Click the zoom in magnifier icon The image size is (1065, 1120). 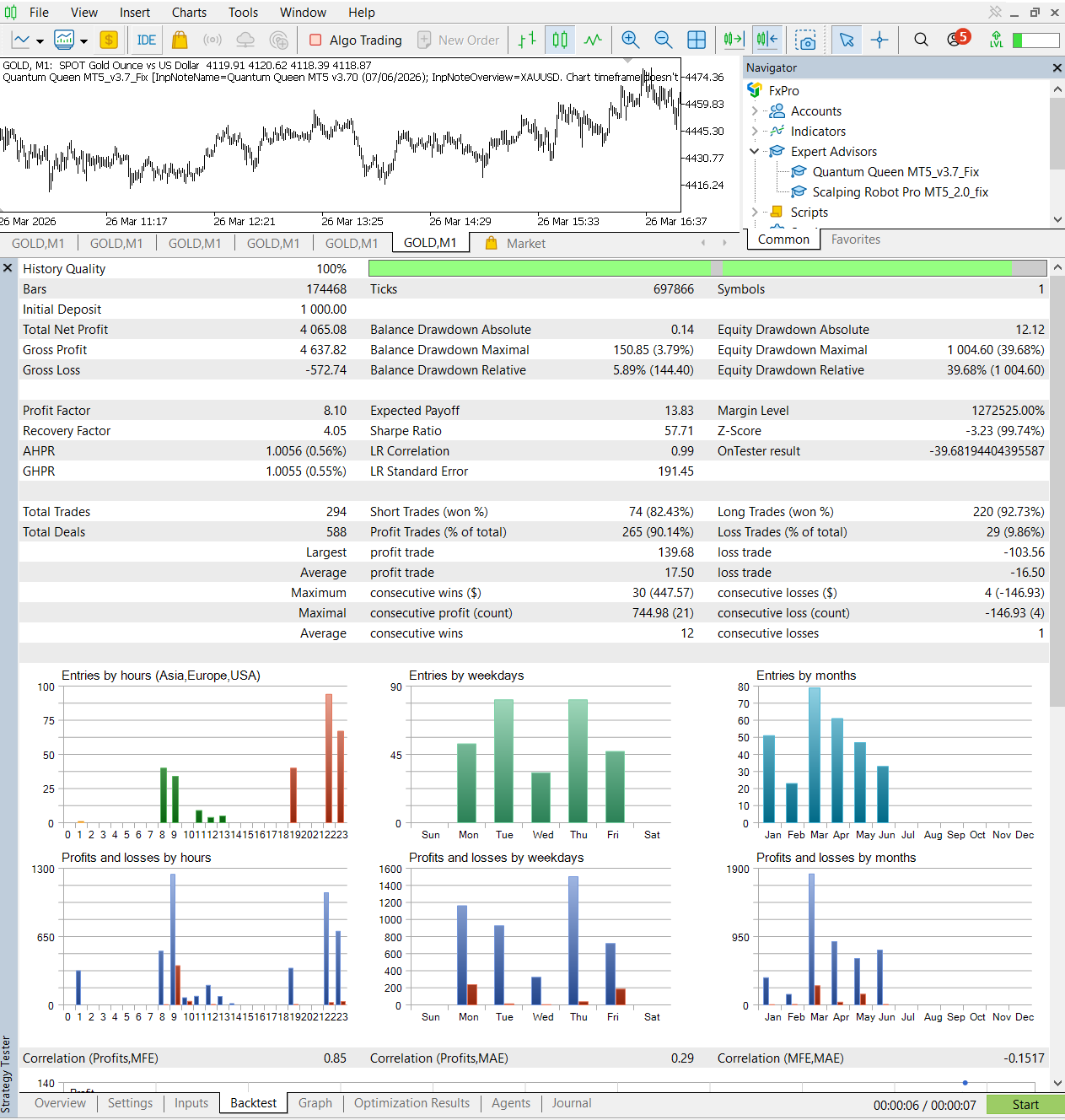point(629,40)
